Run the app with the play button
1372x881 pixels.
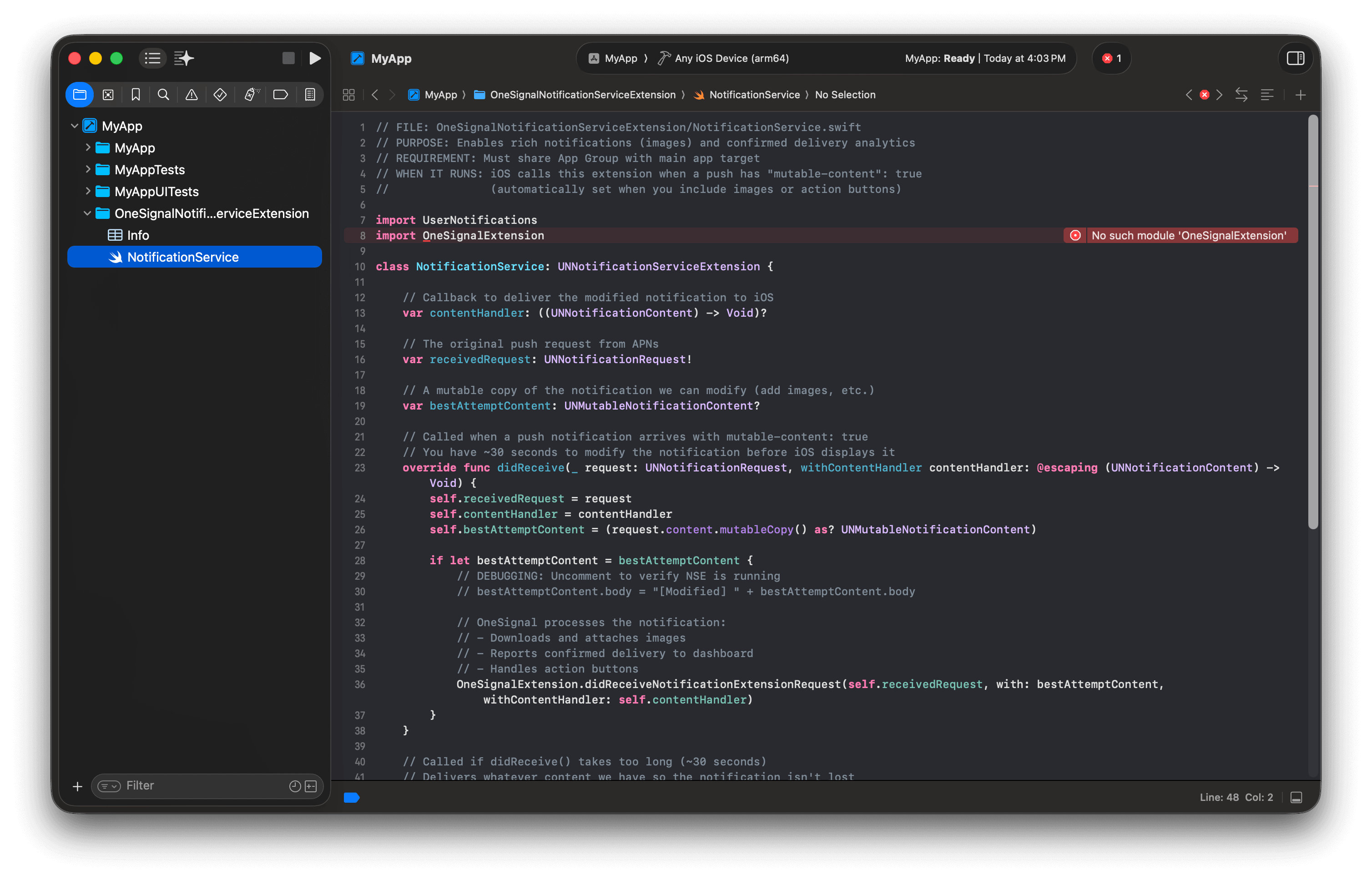pos(315,58)
